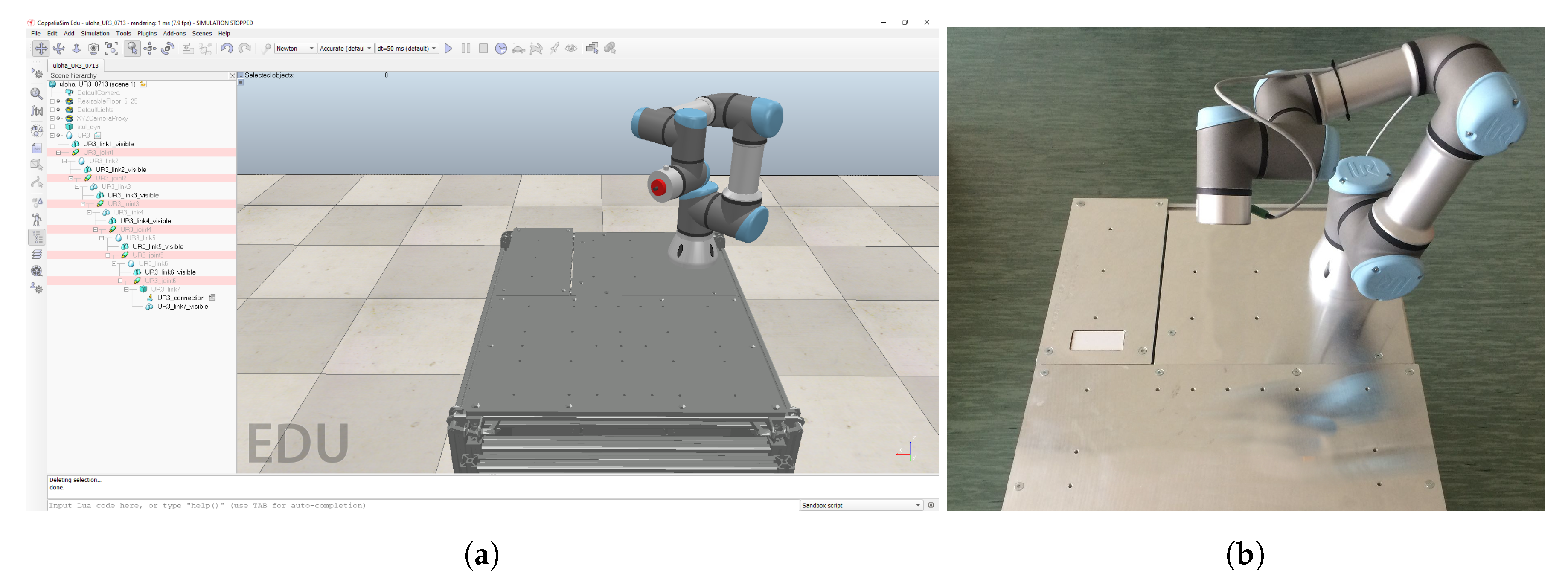Viewport: 1568px width, 579px height.
Task: Open the physics engine Newton dropdown
Action: click(x=295, y=49)
